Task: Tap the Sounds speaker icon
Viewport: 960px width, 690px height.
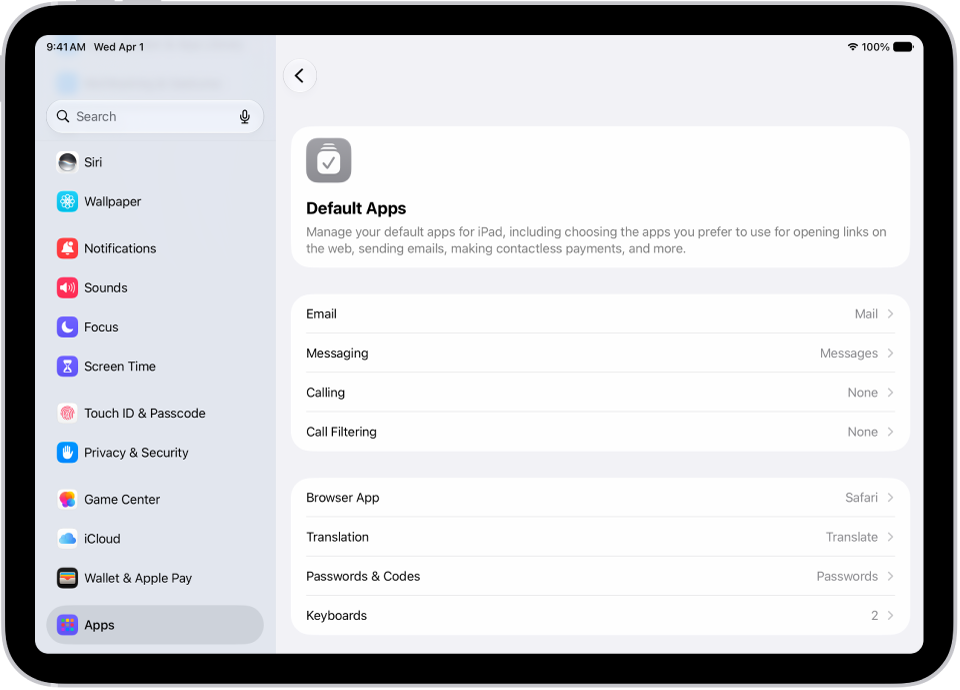Action: 67,288
